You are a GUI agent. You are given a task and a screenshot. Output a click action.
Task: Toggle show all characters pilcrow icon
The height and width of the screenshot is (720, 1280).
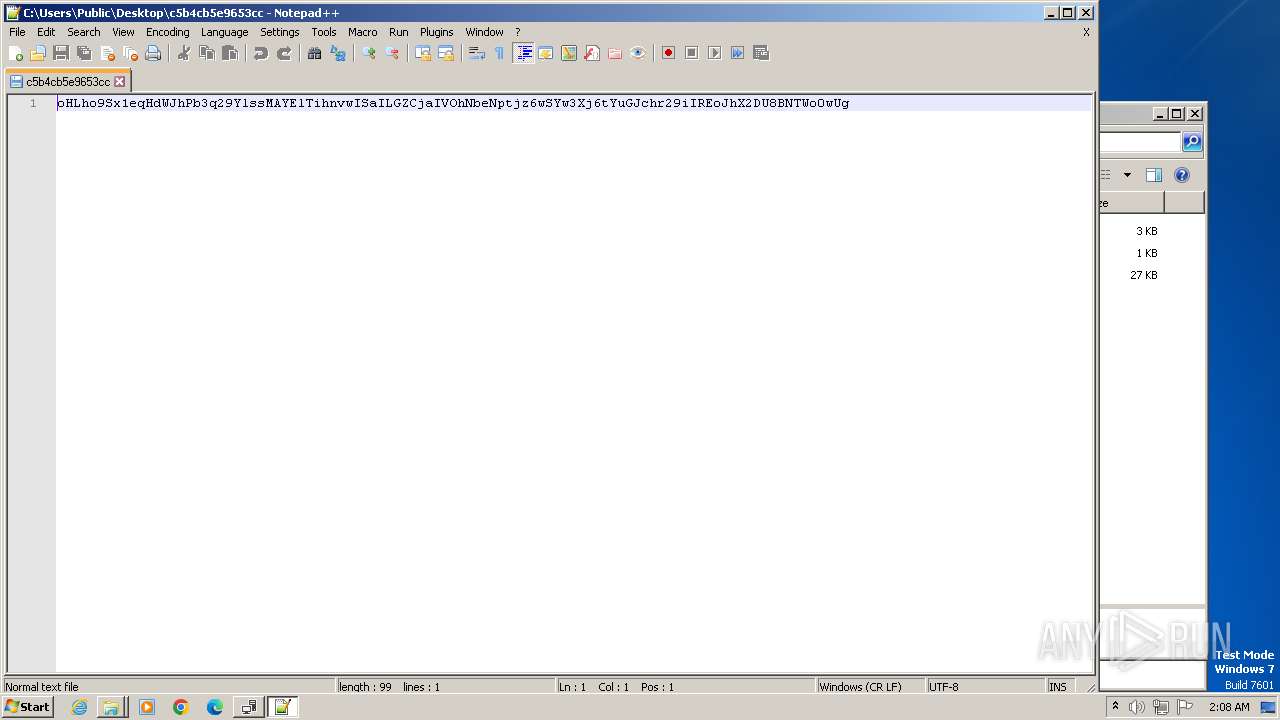[x=500, y=53]
